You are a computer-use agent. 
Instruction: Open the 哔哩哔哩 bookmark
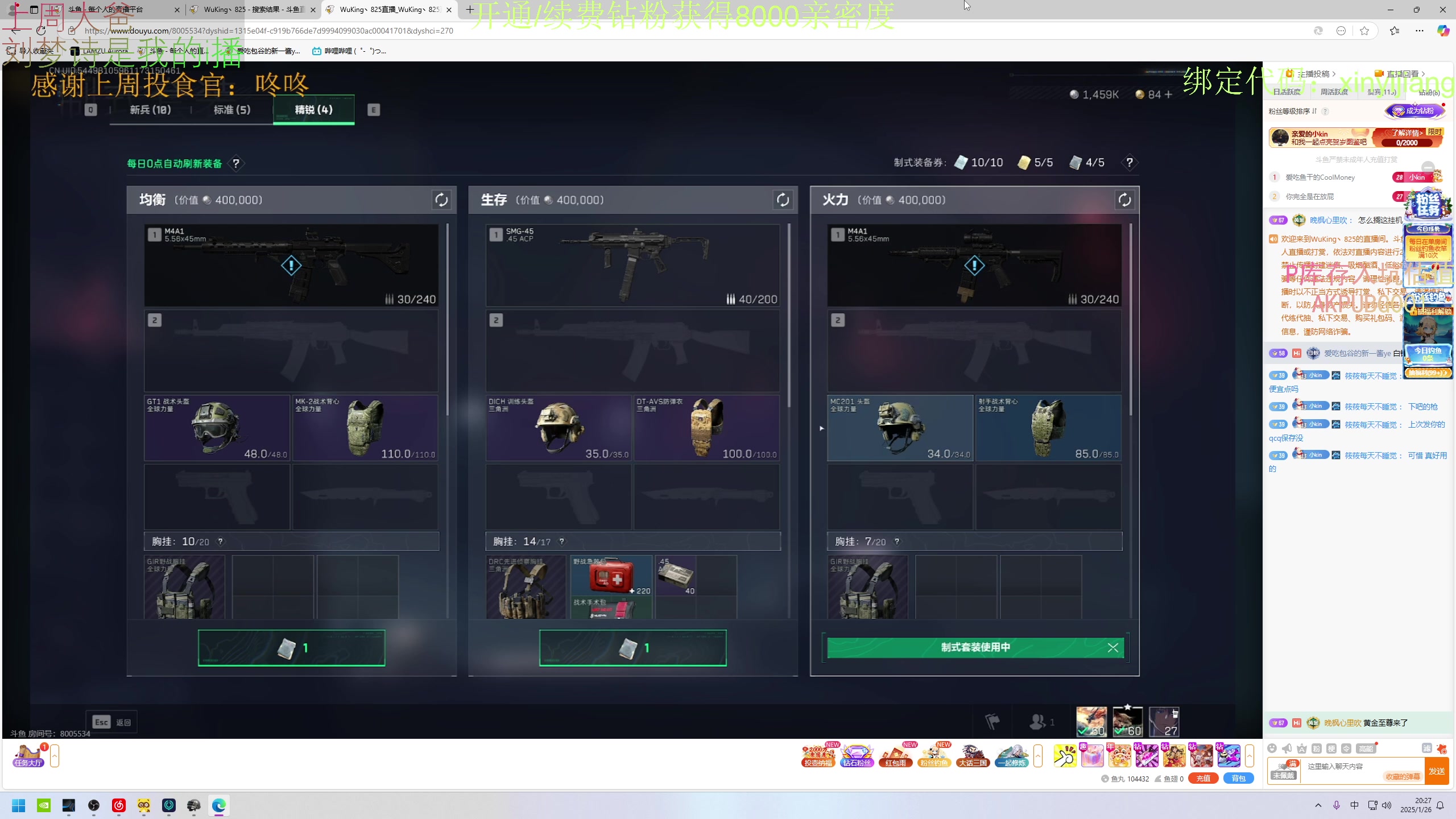tap(349, 51)
